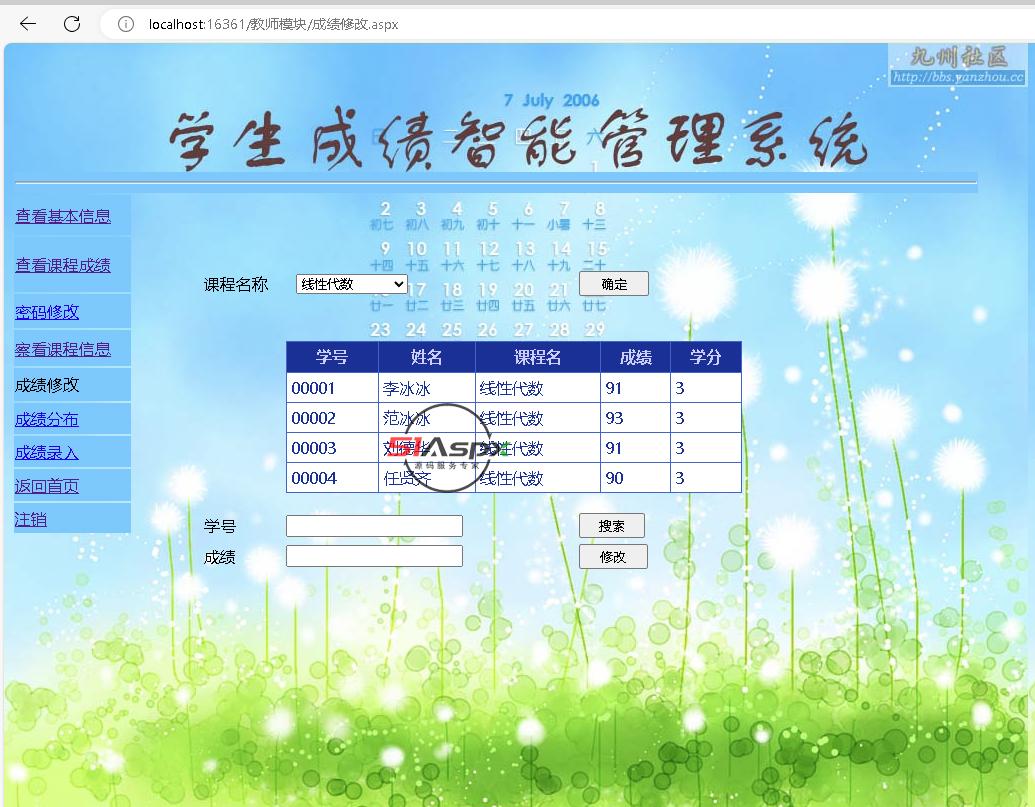The height and width of the screenshot is (807, 1035).
Task: Click 线性代数 in the 00001 row
Action: click(x=537, y=388)
